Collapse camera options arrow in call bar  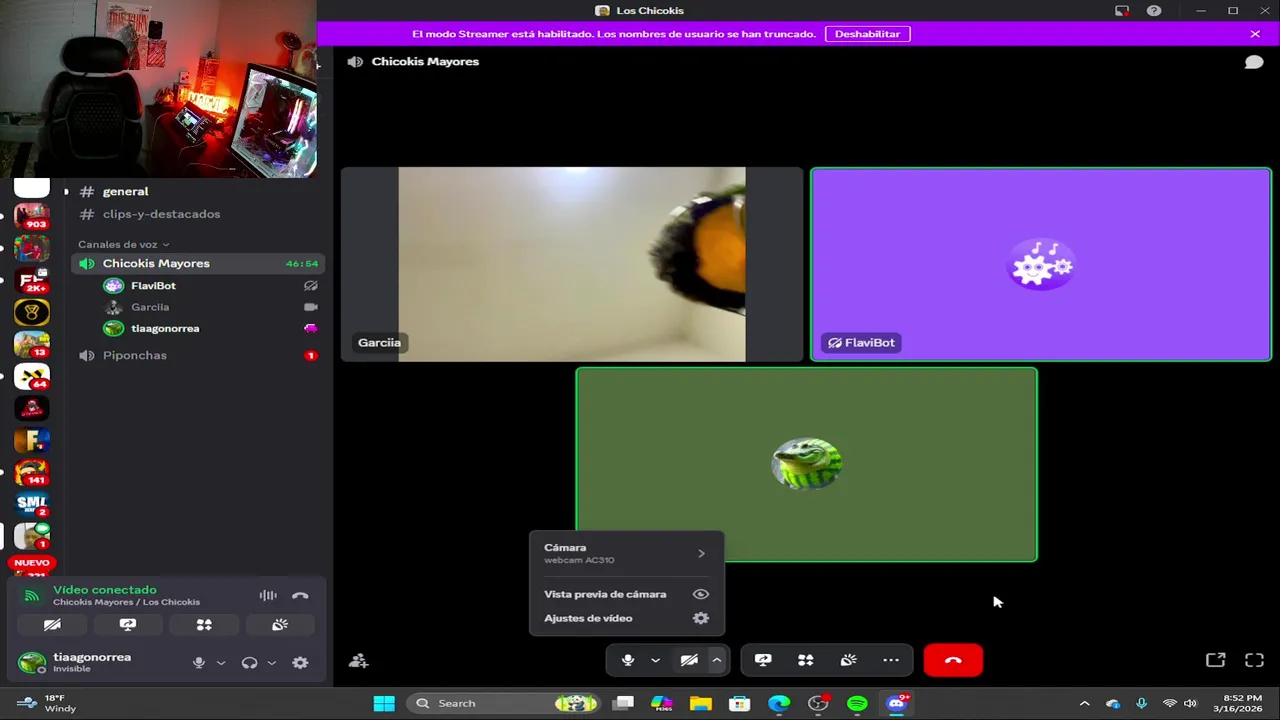pos(716,660)
